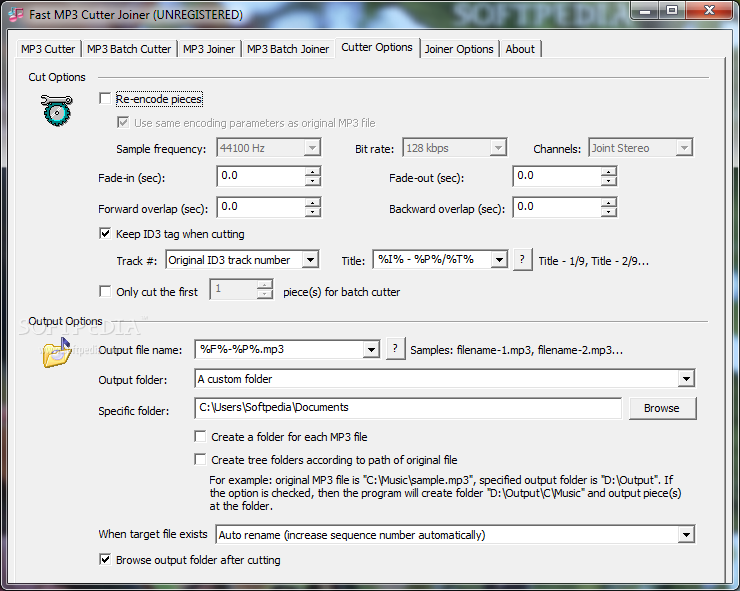
Task: Enable Only cut the first pieces checkbox
Action: point(105,292)
